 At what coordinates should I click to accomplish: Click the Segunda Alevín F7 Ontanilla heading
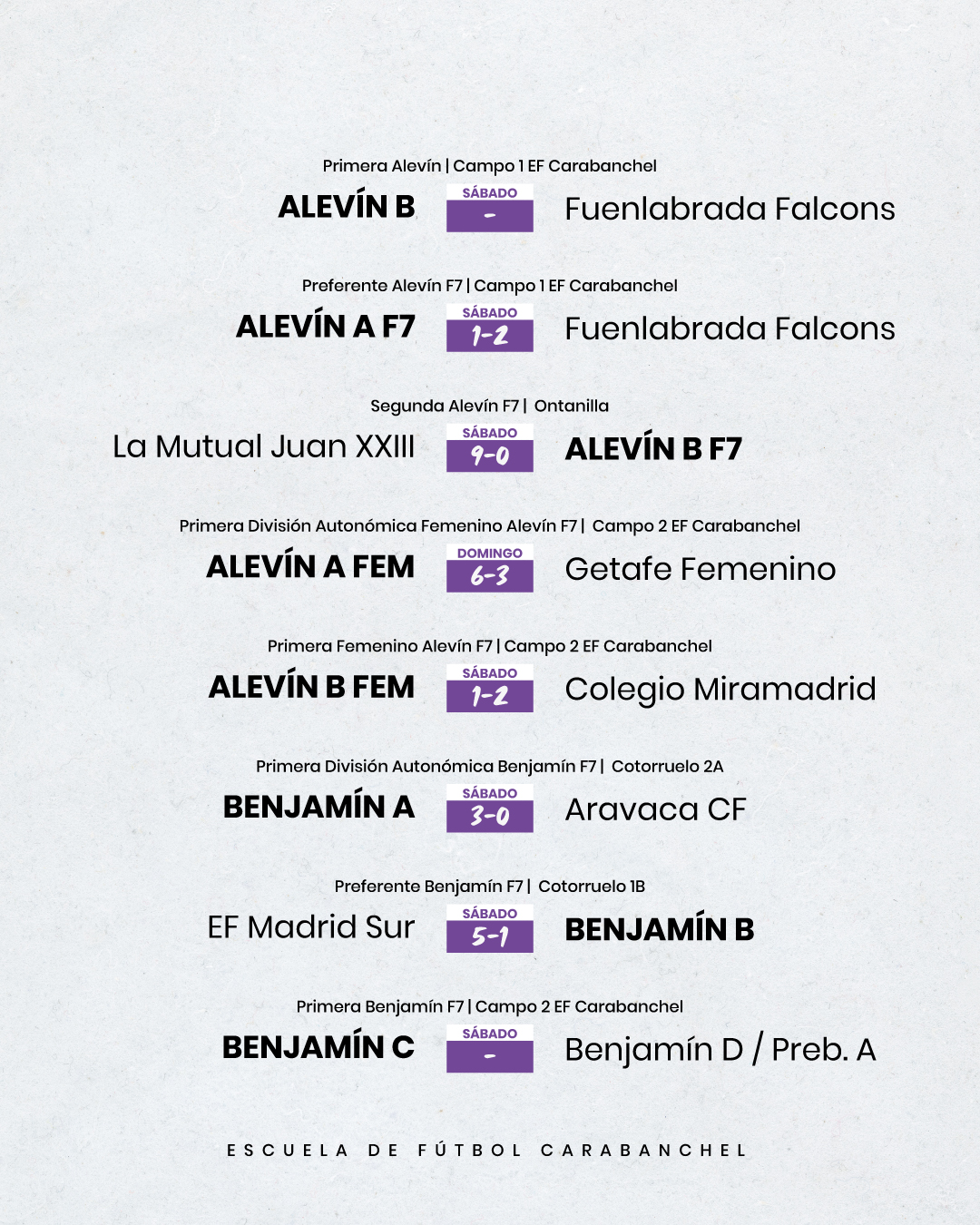(x=489, y=406)
